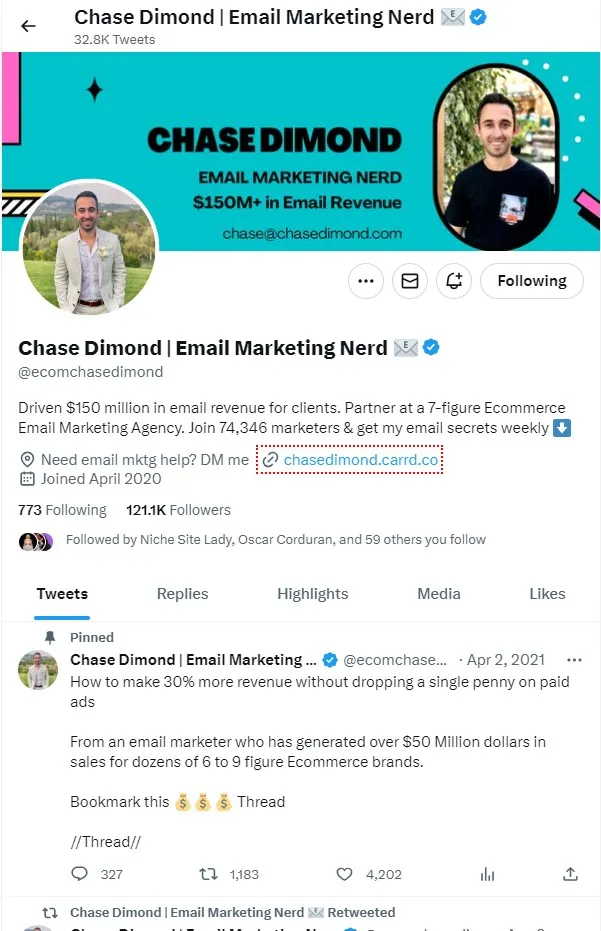Share the pinned tweet using the share icon

pos(570,873)
